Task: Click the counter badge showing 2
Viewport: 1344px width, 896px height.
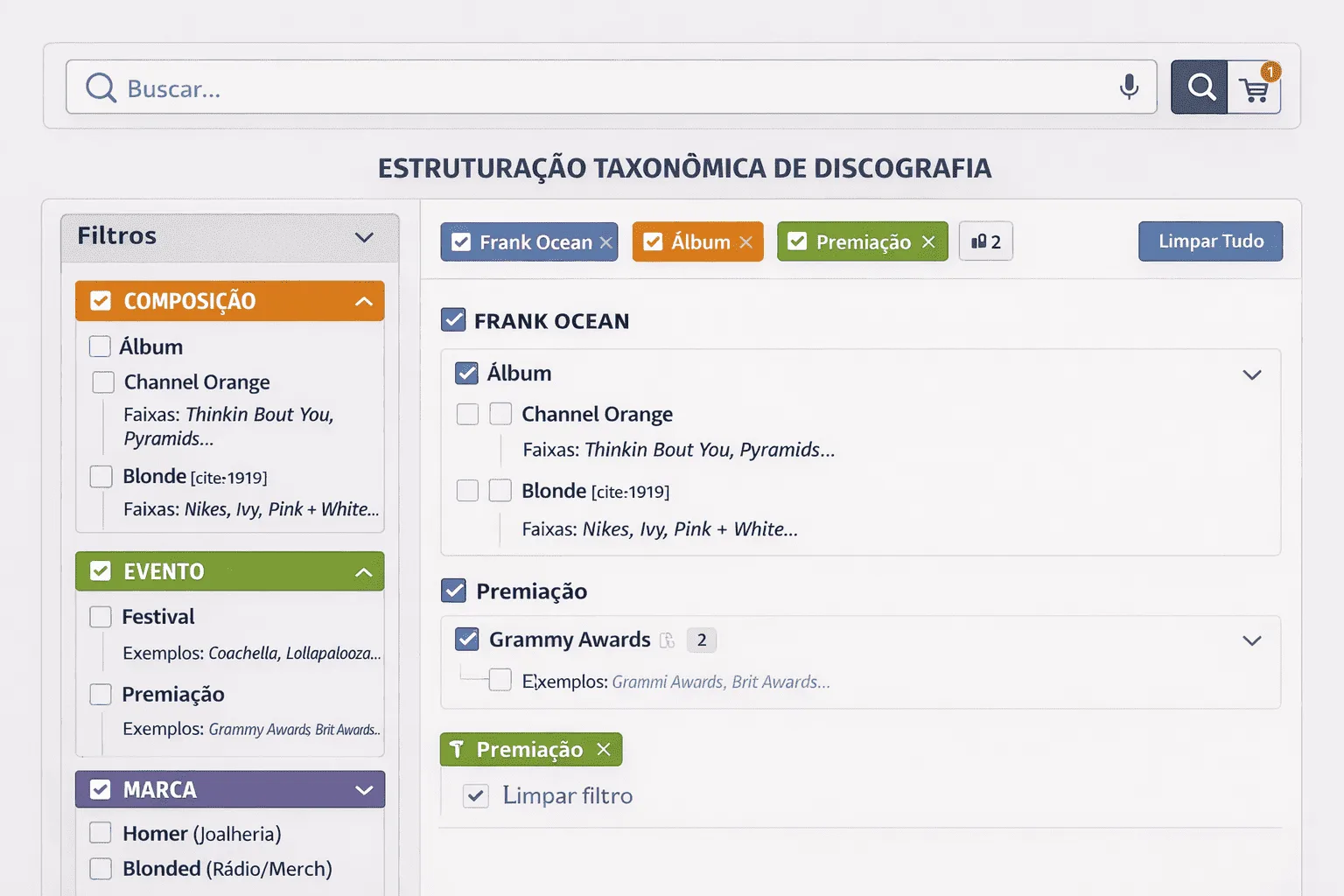Action: tap(986, 242)
